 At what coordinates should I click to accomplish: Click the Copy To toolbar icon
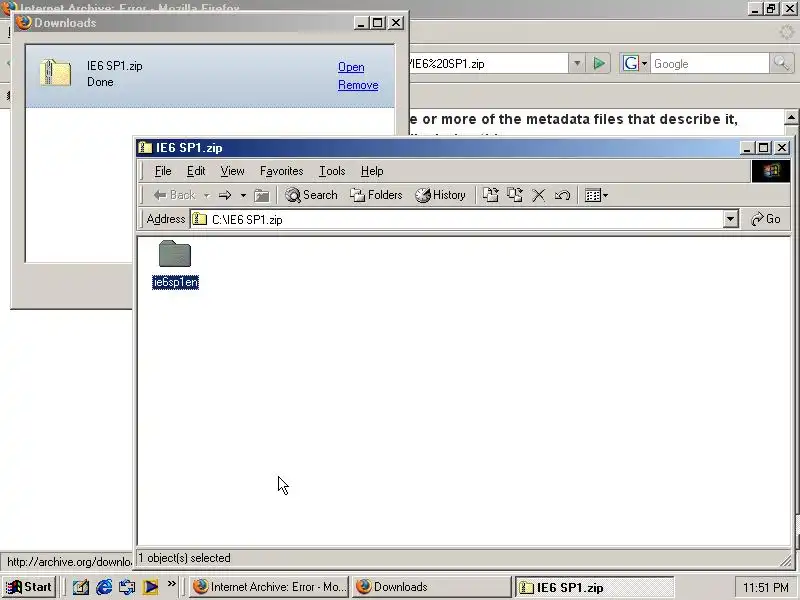coord(514,195)
